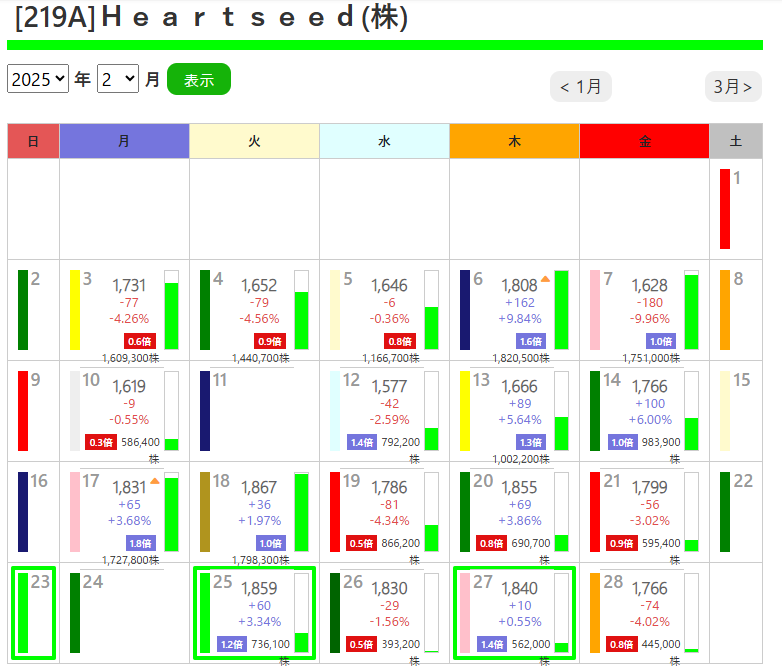Viewport: 782px width, 669px height.
Task: Click the green 表示 button
Action: click(199, 80)
